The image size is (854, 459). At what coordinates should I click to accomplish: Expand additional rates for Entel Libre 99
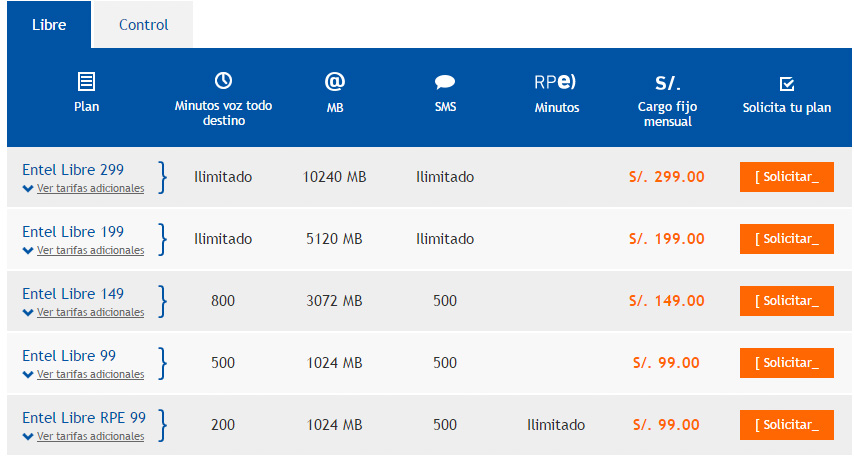(x=83, y=375)
